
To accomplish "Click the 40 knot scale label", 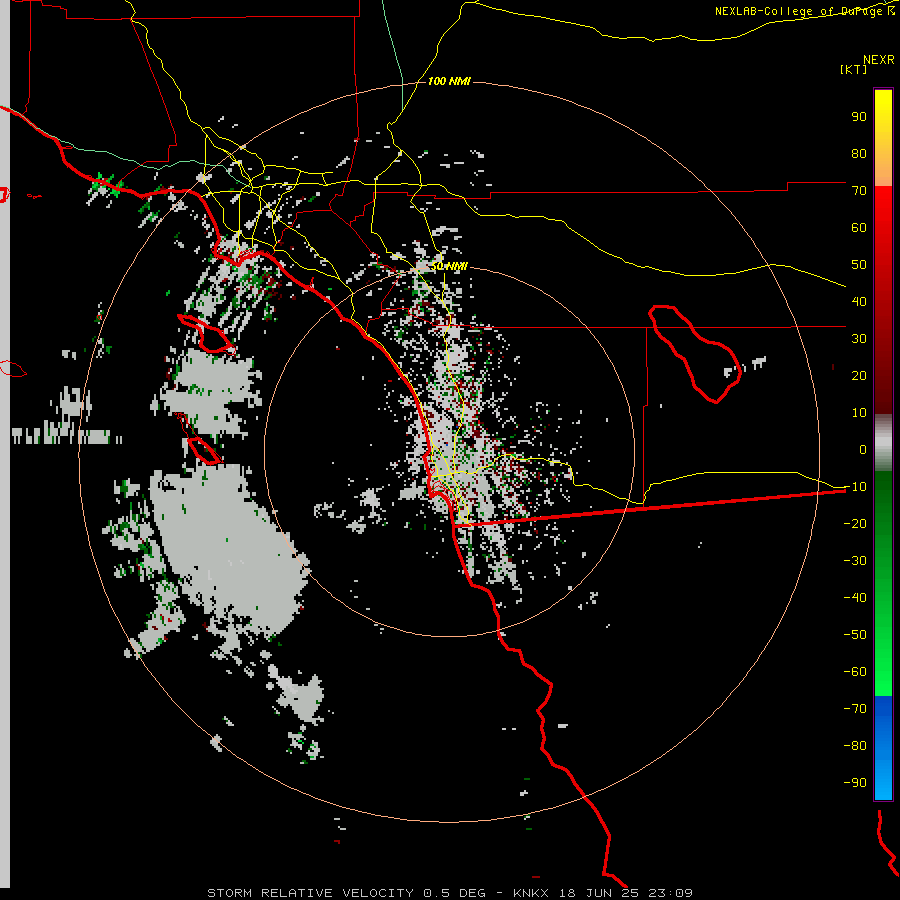I will pos(859,302).
